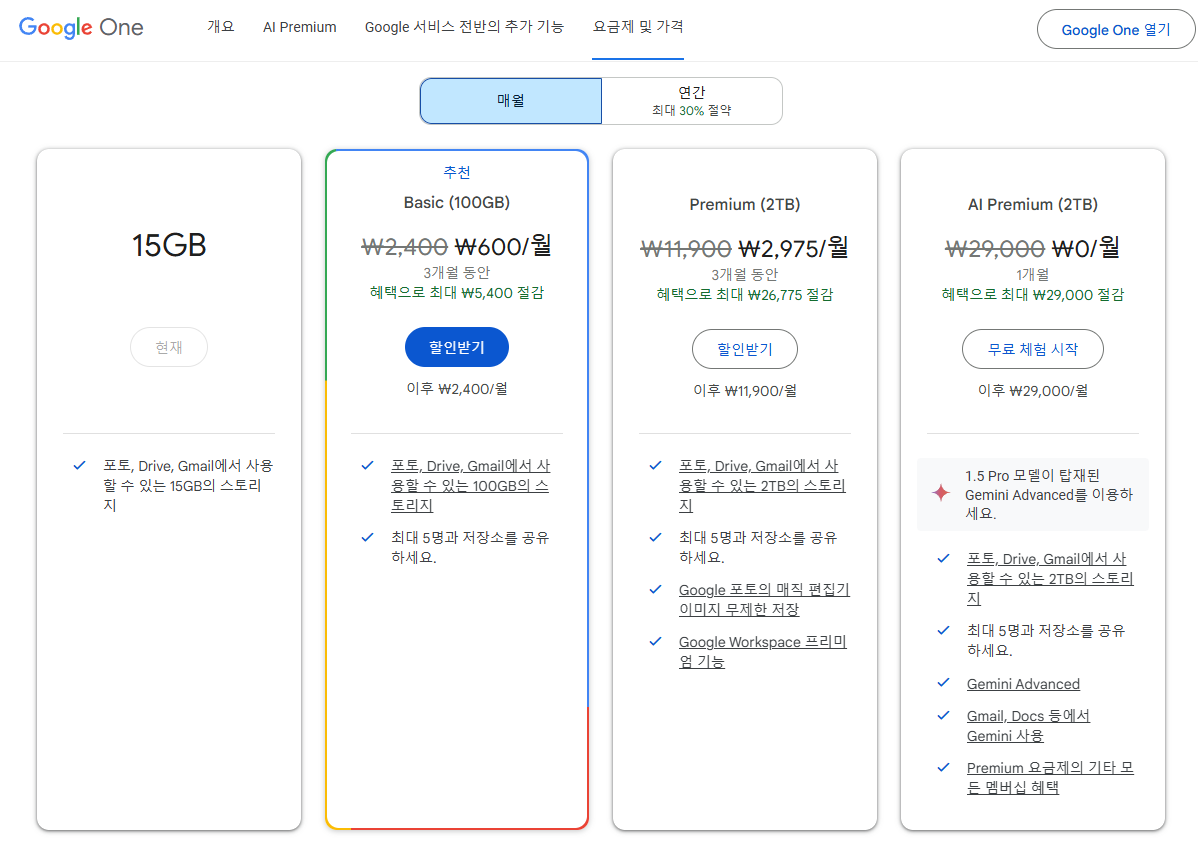Select the 요금제 및 가격 tab
The image size is (1198, 847).
(x=638, y=28)
